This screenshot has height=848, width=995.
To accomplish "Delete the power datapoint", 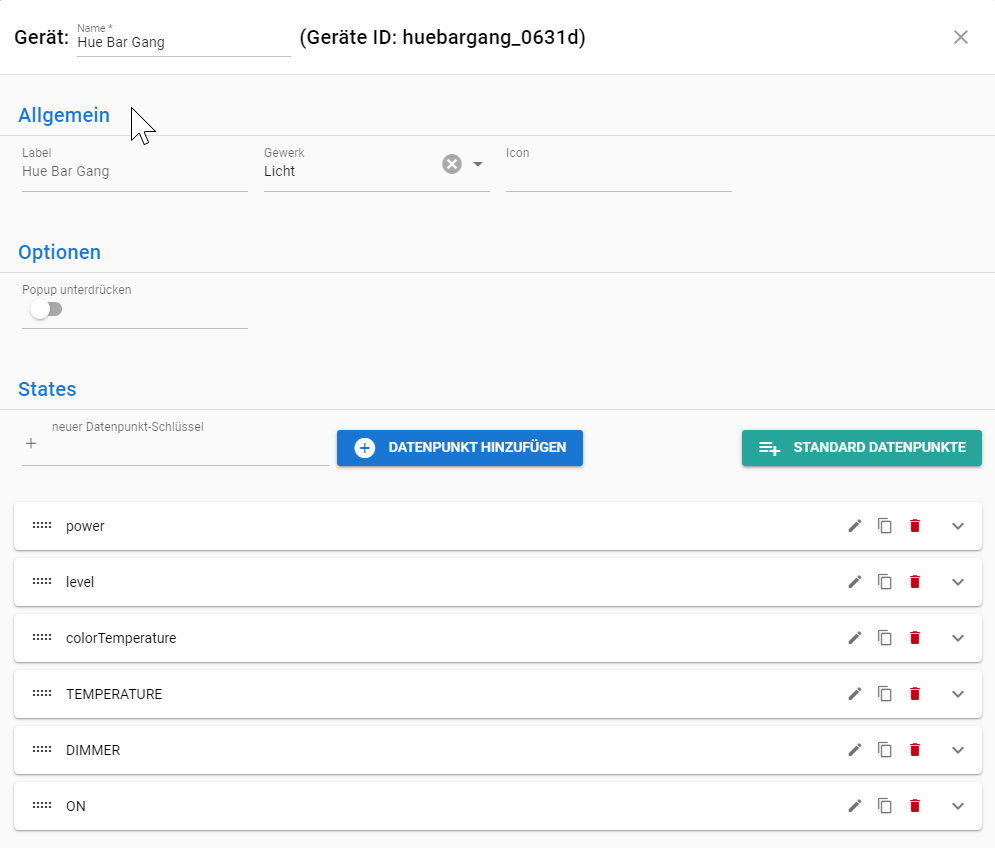I will click(914, 526).
